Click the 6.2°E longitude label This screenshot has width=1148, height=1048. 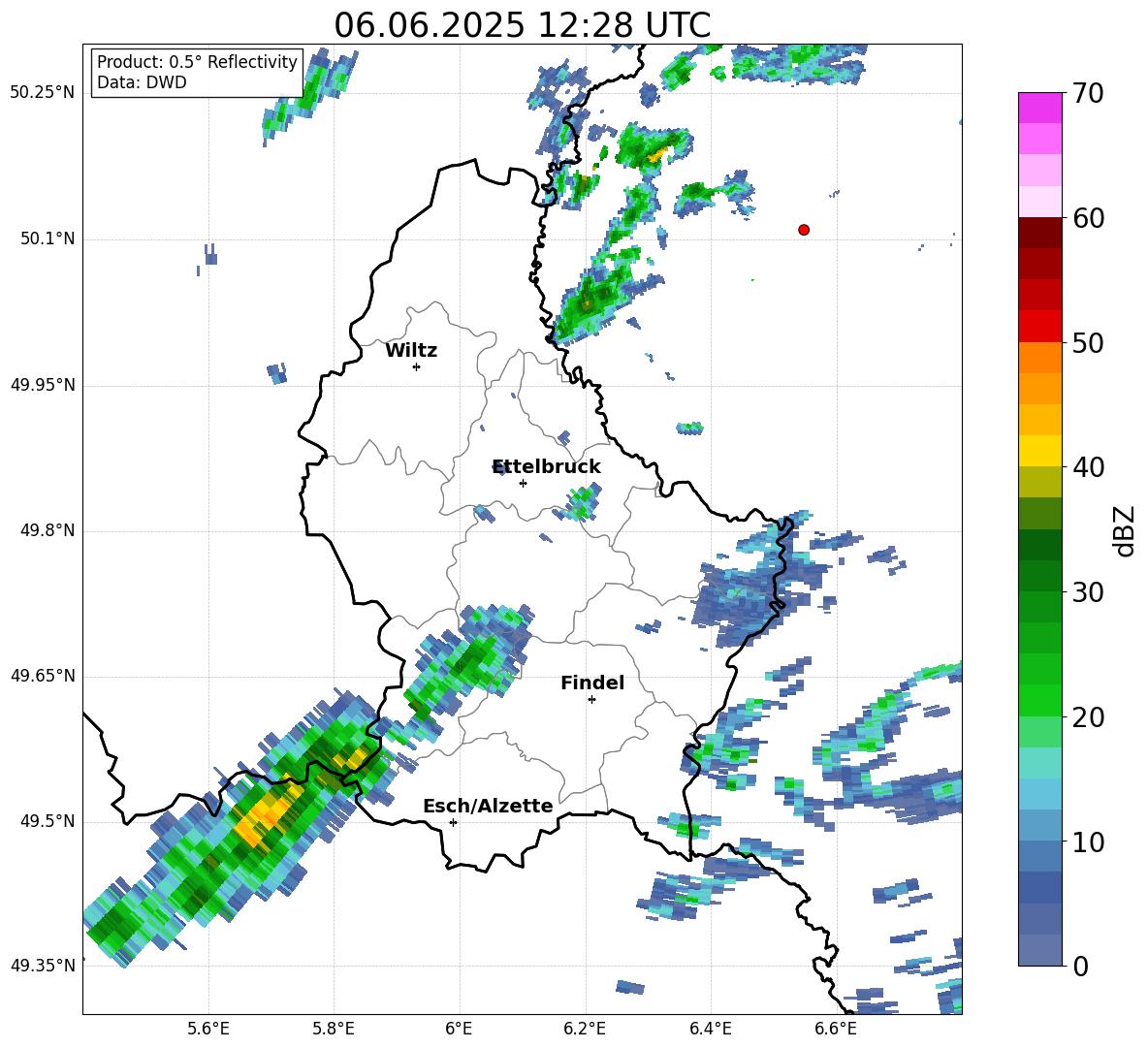click(585, 1029)
